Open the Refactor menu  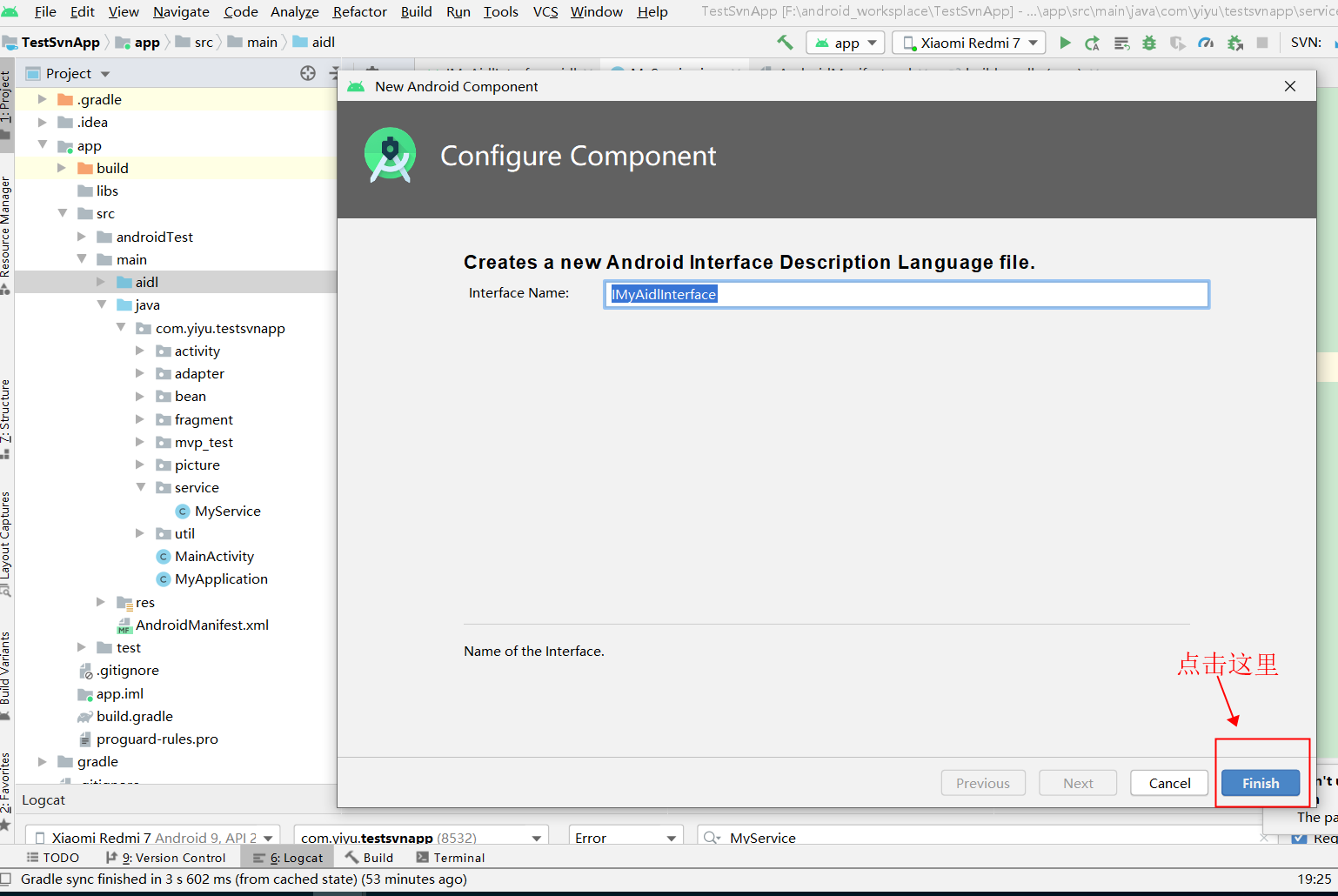pos(359,12)
